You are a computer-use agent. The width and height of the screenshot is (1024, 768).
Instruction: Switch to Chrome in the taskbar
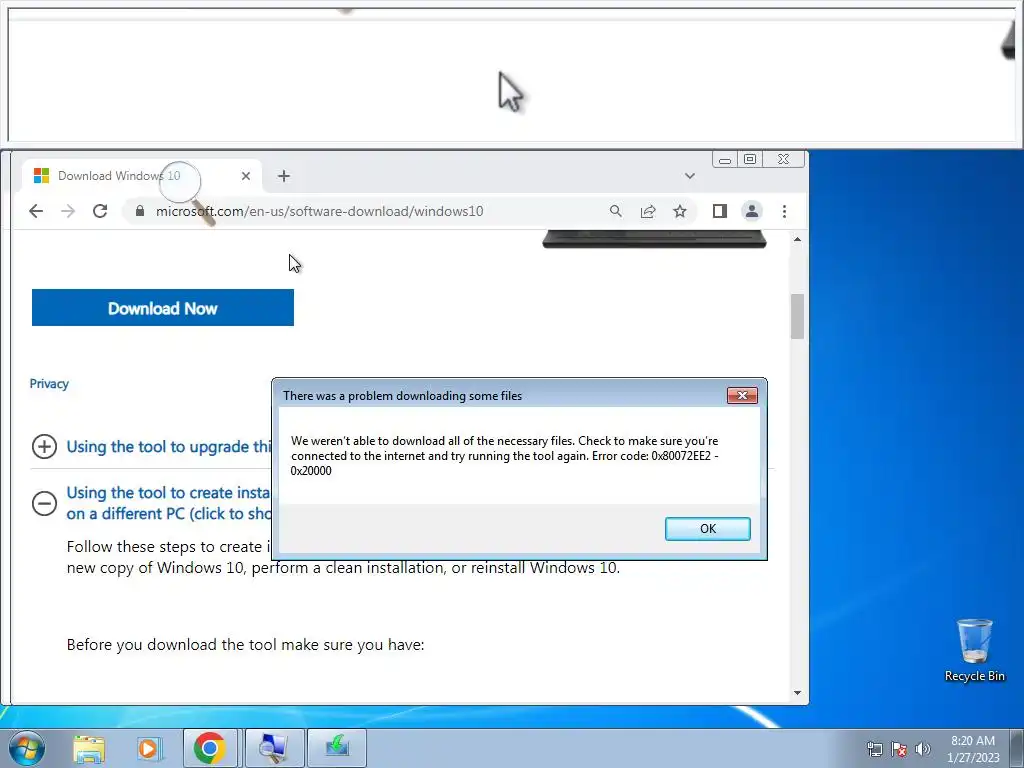click(x=210, y=748)
